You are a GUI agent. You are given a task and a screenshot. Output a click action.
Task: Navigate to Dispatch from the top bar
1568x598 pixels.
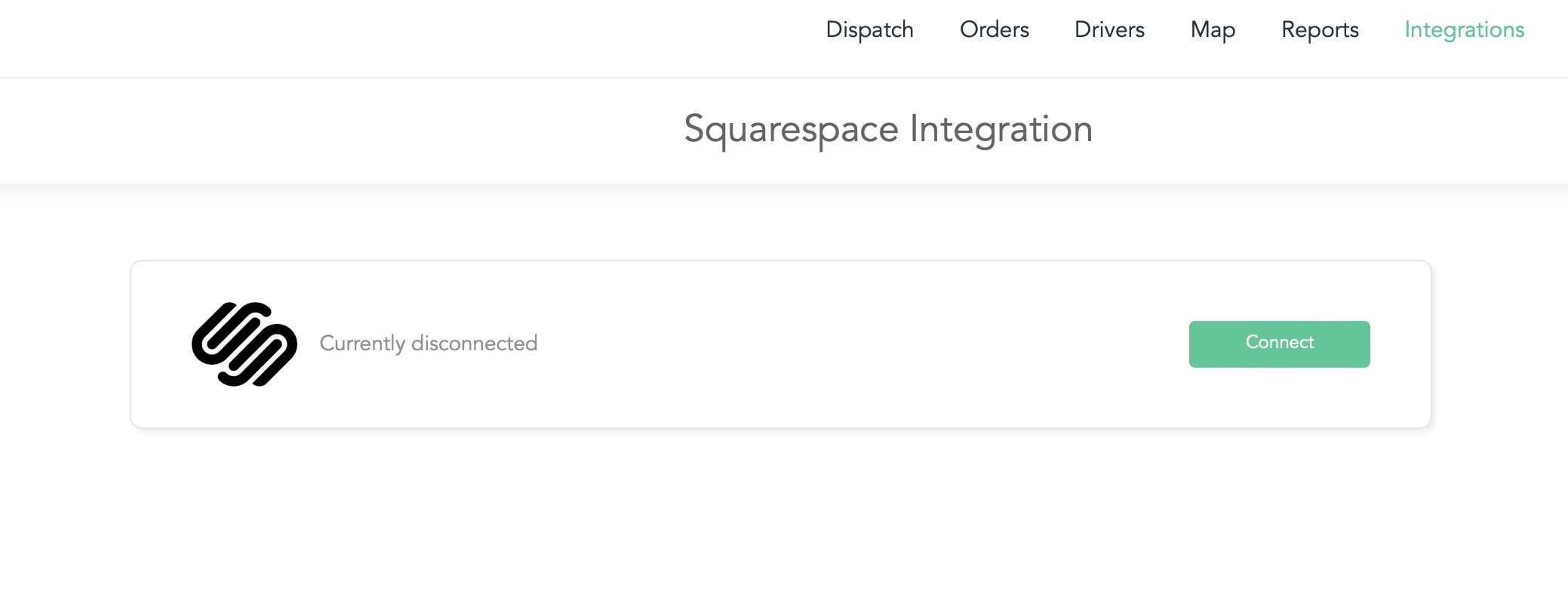869,29
